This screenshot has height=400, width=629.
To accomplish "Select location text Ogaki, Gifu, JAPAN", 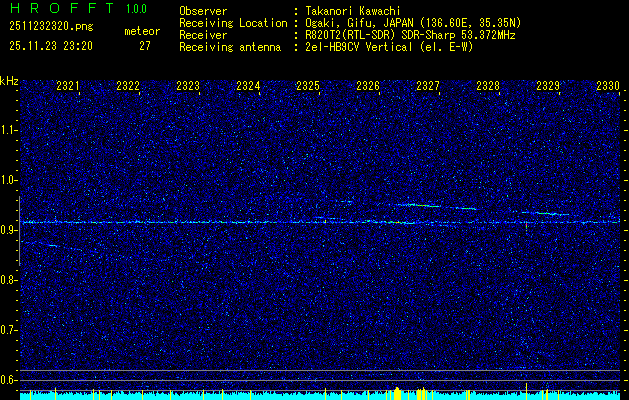I will pos(359,23).
